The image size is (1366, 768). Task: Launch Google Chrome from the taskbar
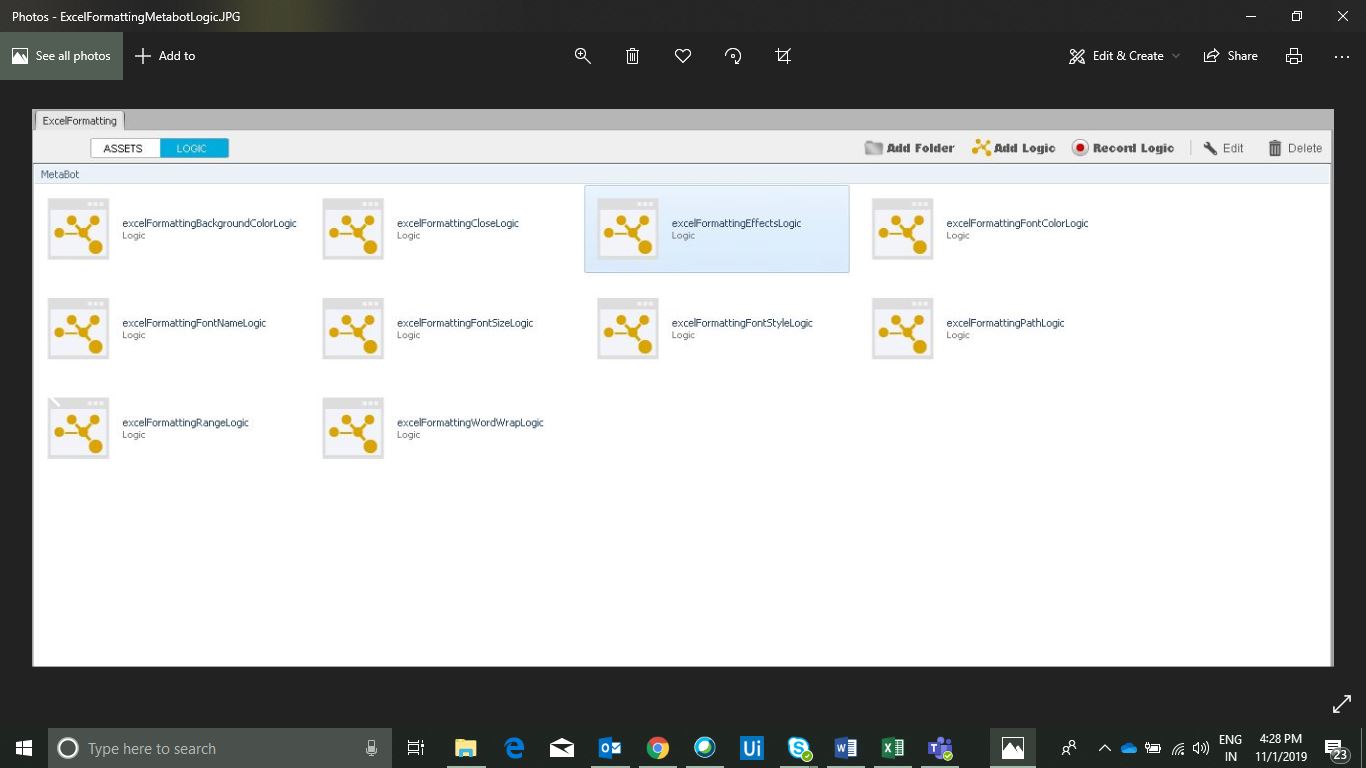pyautogui.click(x=657, y=748)
